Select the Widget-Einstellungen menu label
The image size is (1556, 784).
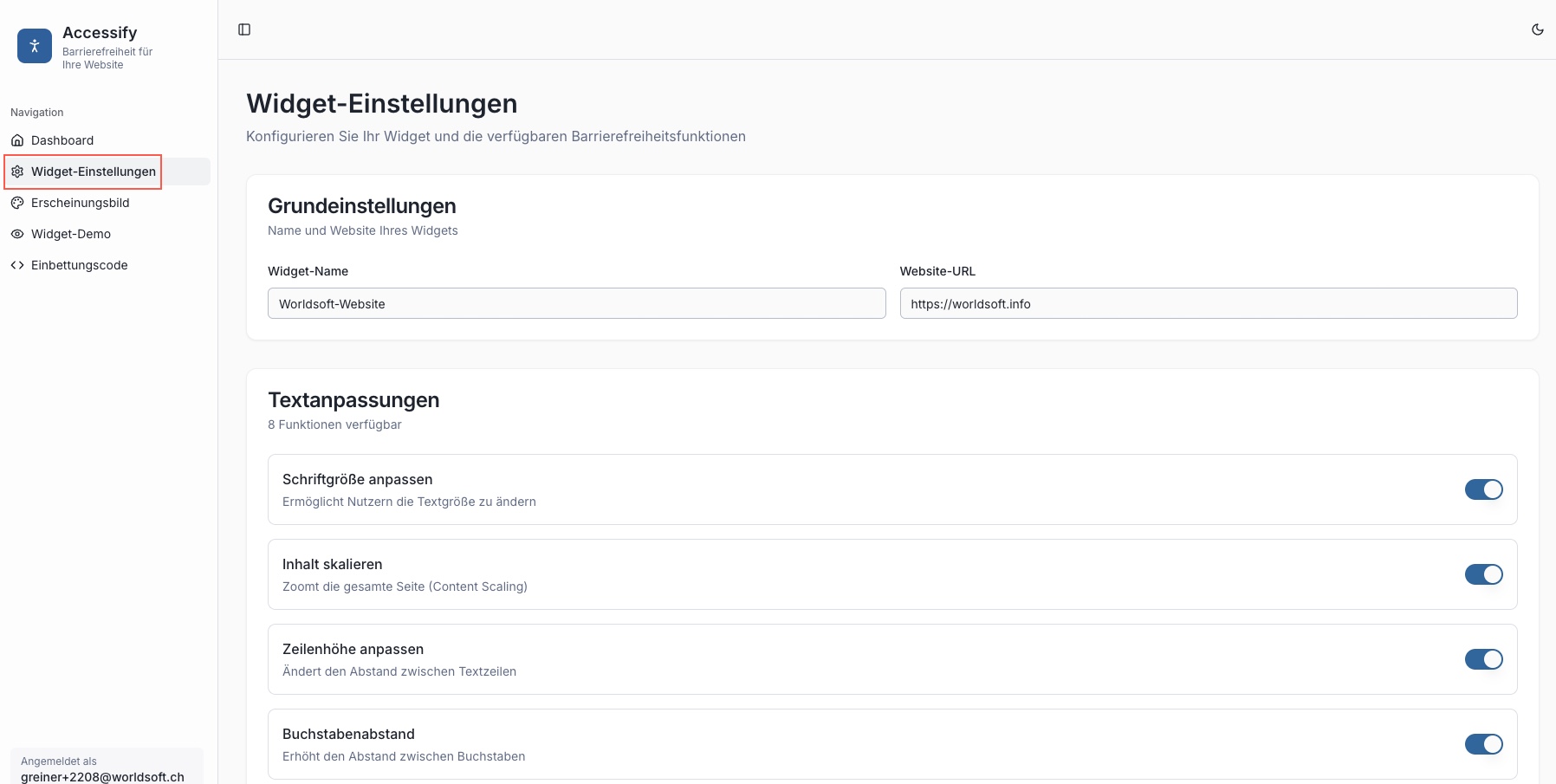pyautogui.click(x=94, y=172)
